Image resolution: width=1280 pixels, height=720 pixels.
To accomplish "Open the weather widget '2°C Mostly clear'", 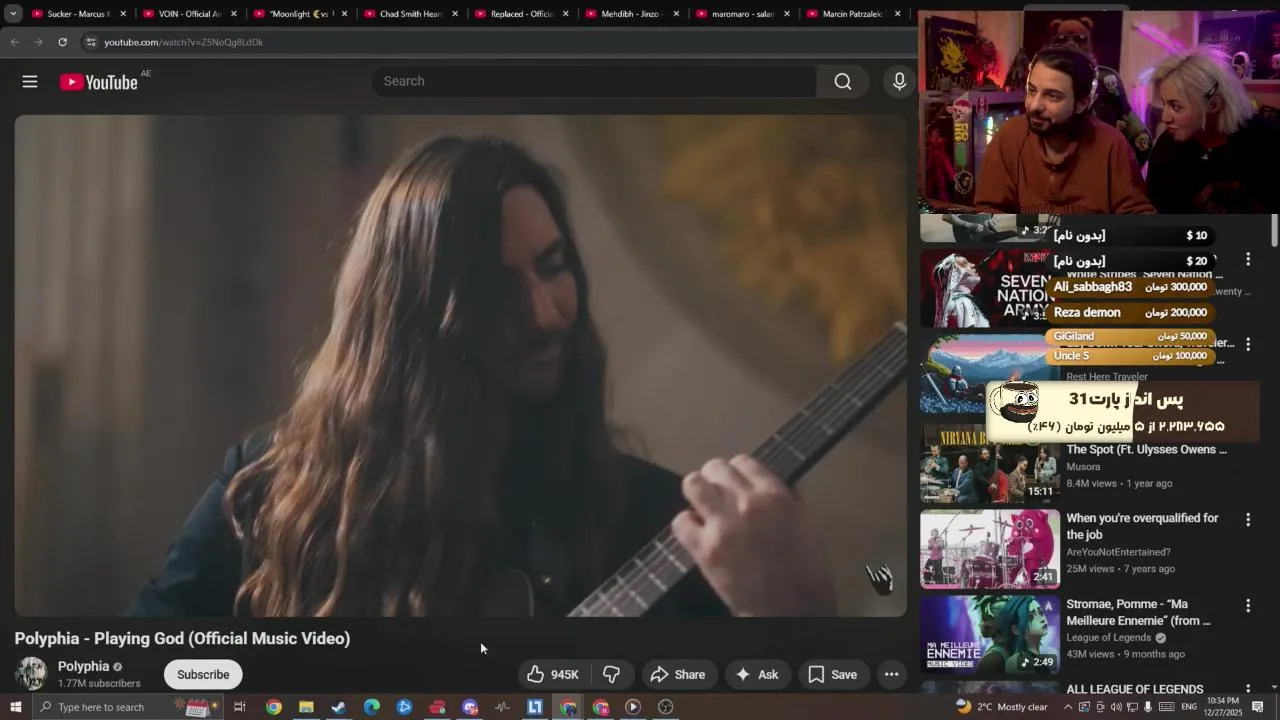I will (1002, 707).
